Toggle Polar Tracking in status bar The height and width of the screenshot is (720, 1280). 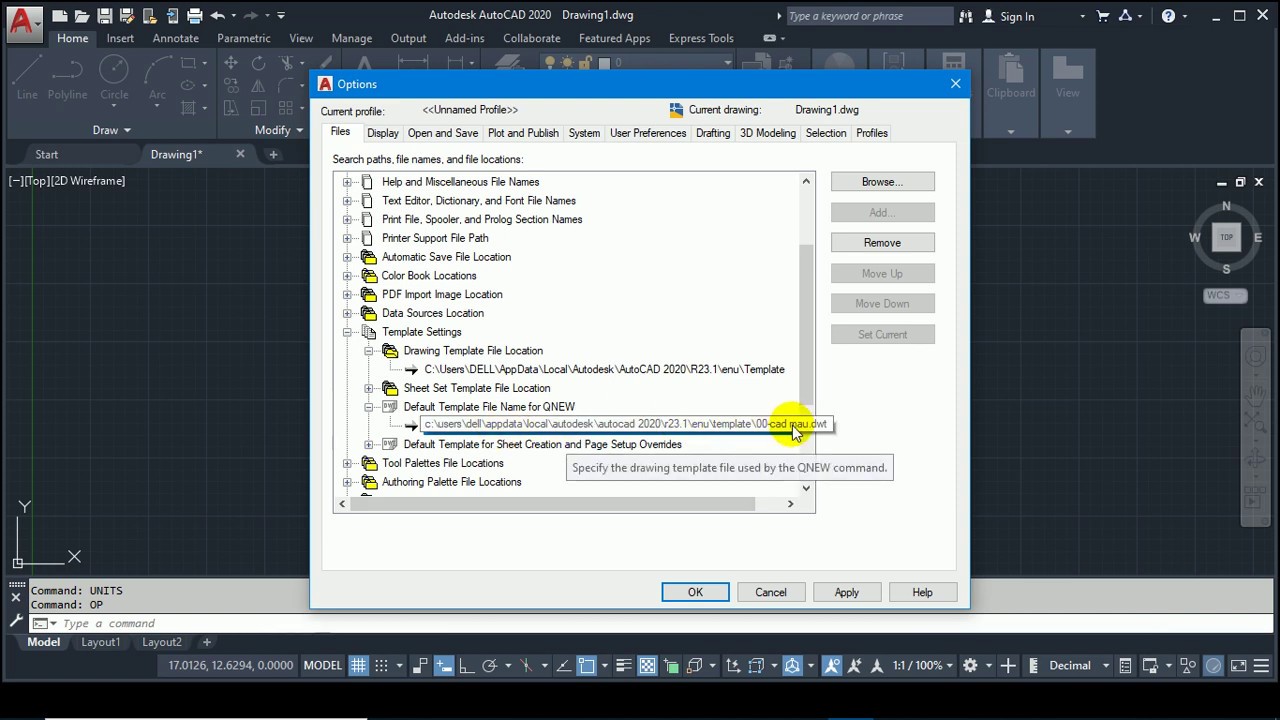[x=489, y=665]
